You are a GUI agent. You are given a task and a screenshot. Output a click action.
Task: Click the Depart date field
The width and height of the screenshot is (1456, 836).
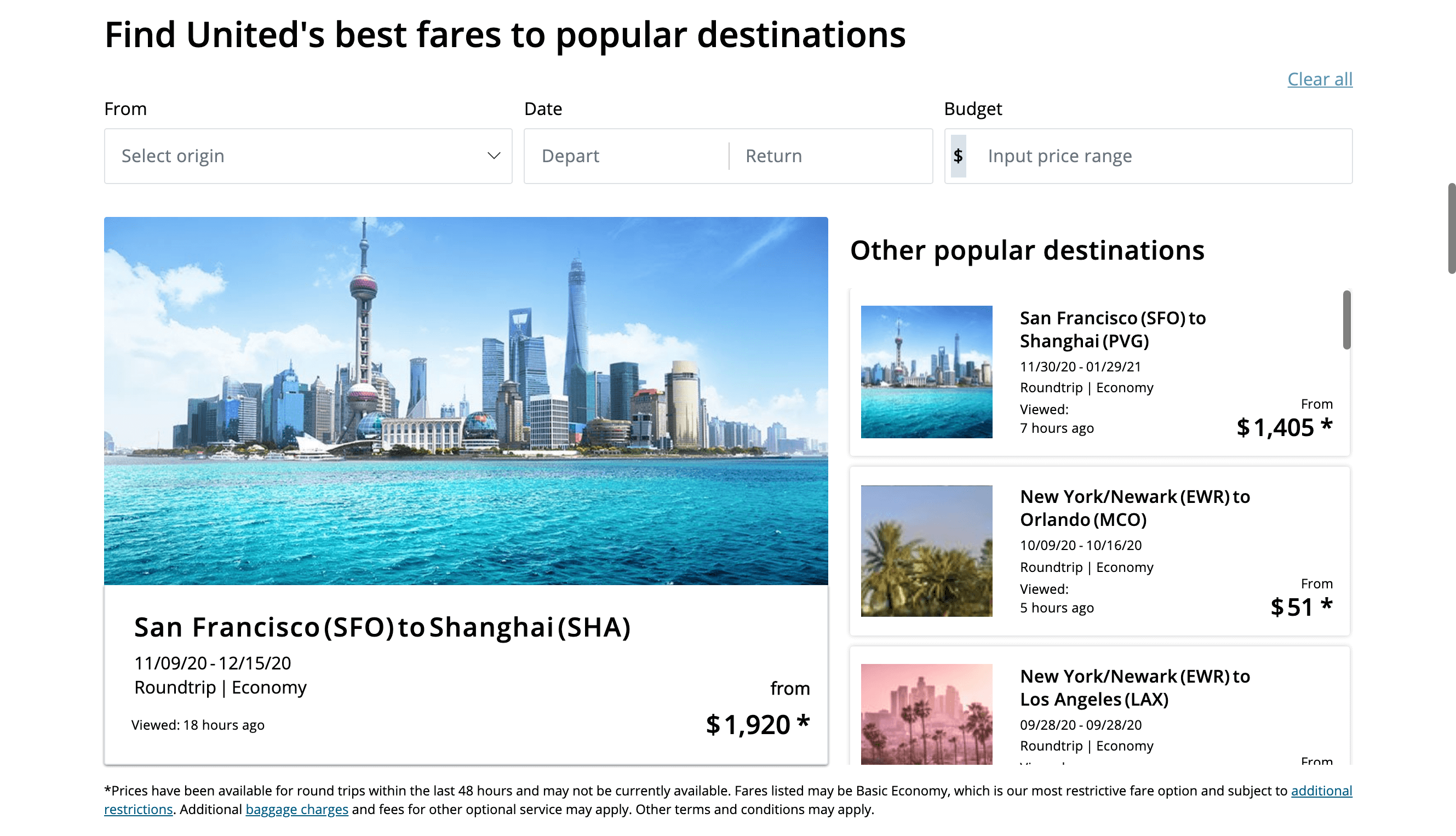pos(626,156)
